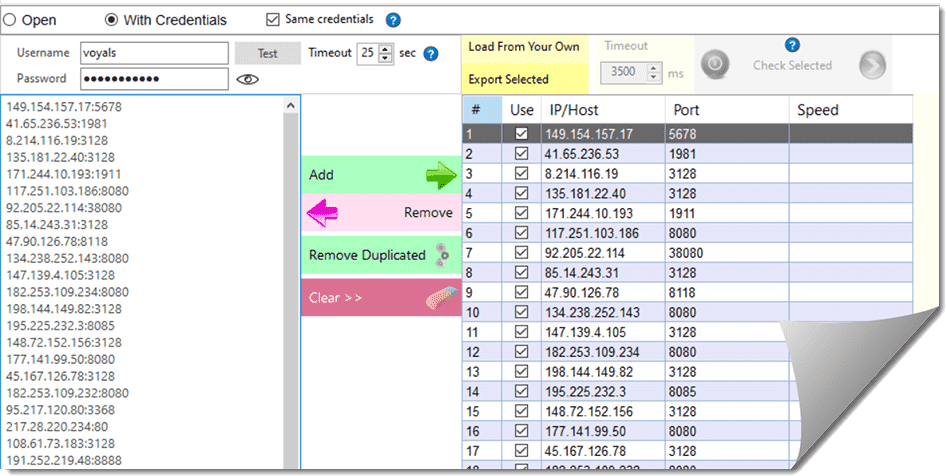Click the Test button
Image resolution: width=946 pixels, height=476 pixels.
267,54
